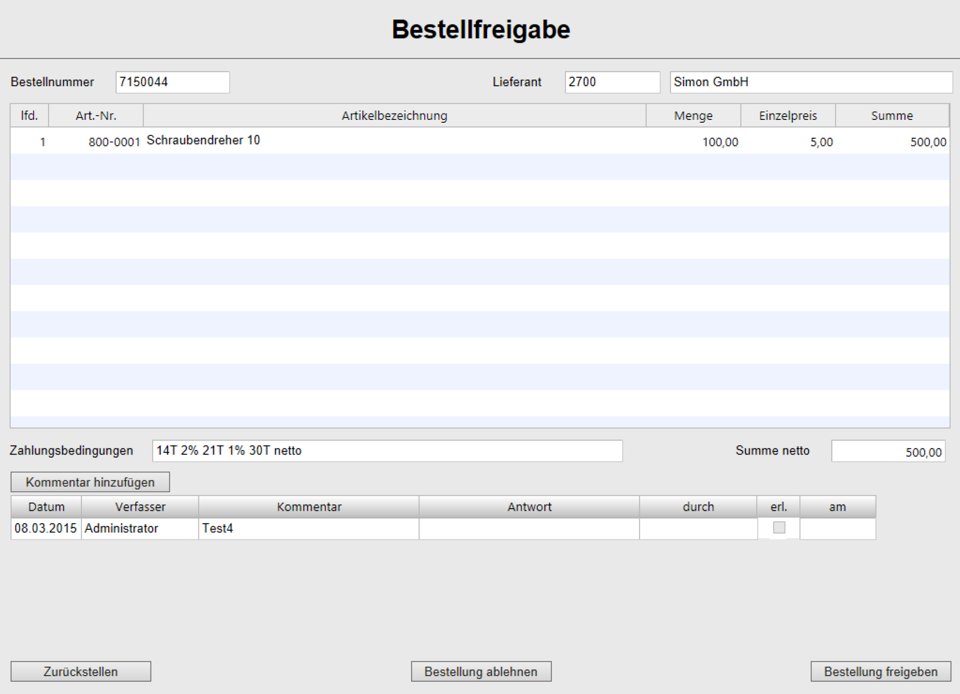This screenshot has height=694, width=960.
Task: Sort by Einzelpreis column header
Action: [788, 116]
